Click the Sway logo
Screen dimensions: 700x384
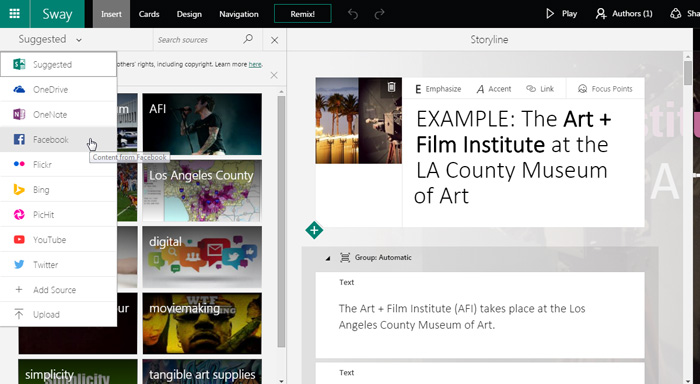pos(57,14)
